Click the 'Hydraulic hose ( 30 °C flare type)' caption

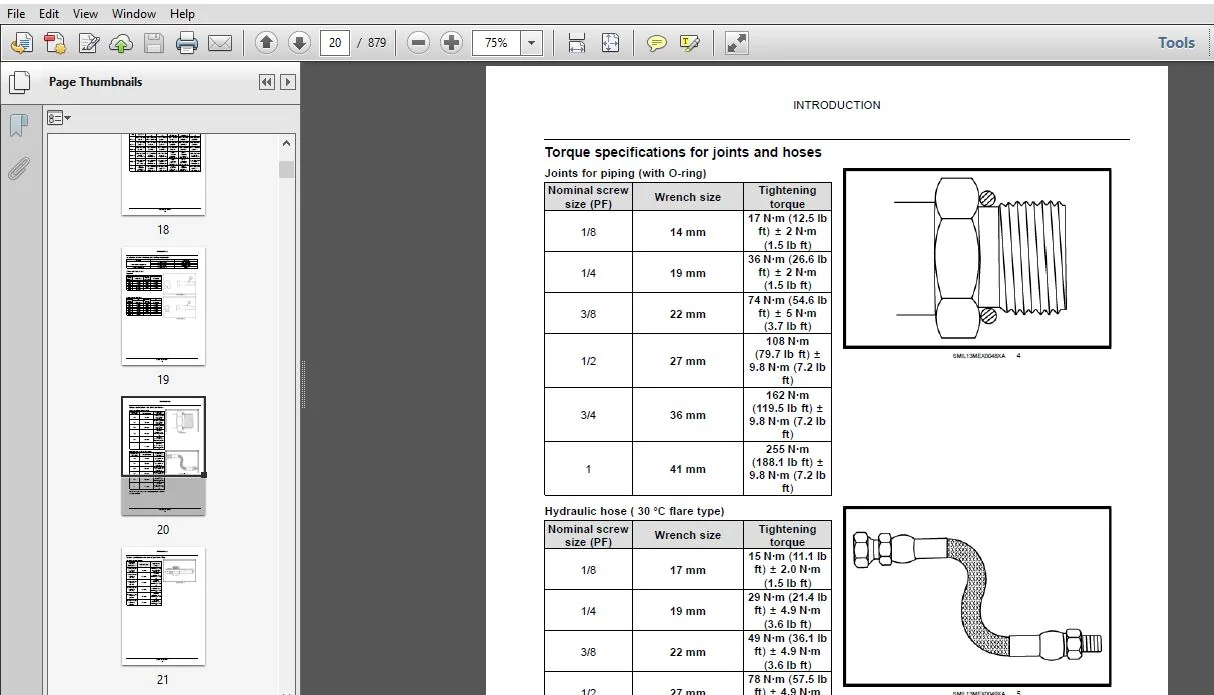click(x=634, y=511)
